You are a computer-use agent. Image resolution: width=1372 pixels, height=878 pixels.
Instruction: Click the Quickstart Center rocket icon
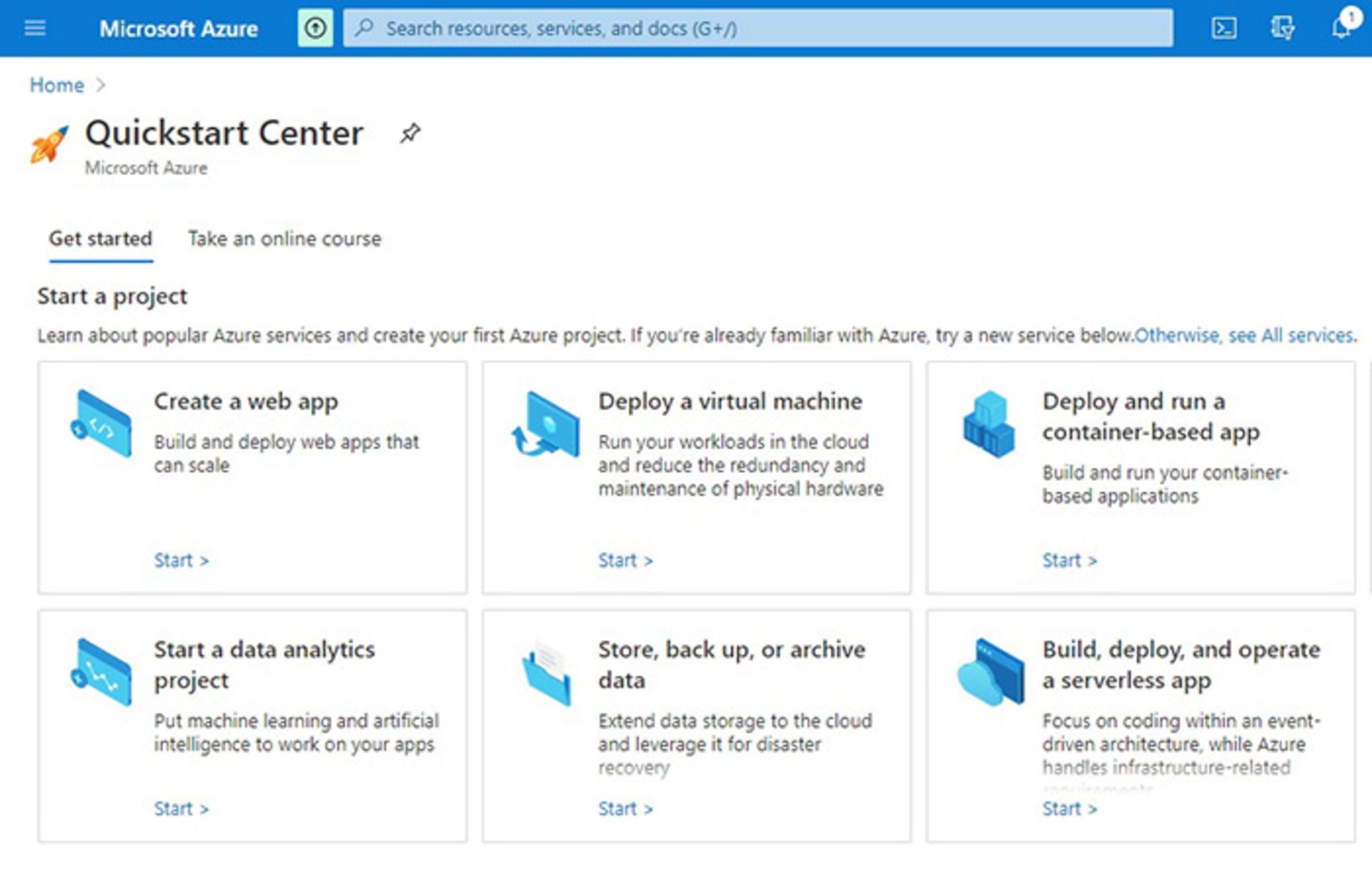pos(49,144)
